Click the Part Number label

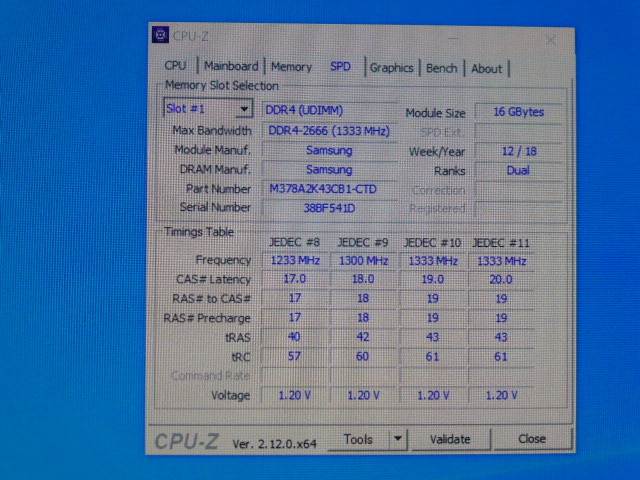(218, 189)
